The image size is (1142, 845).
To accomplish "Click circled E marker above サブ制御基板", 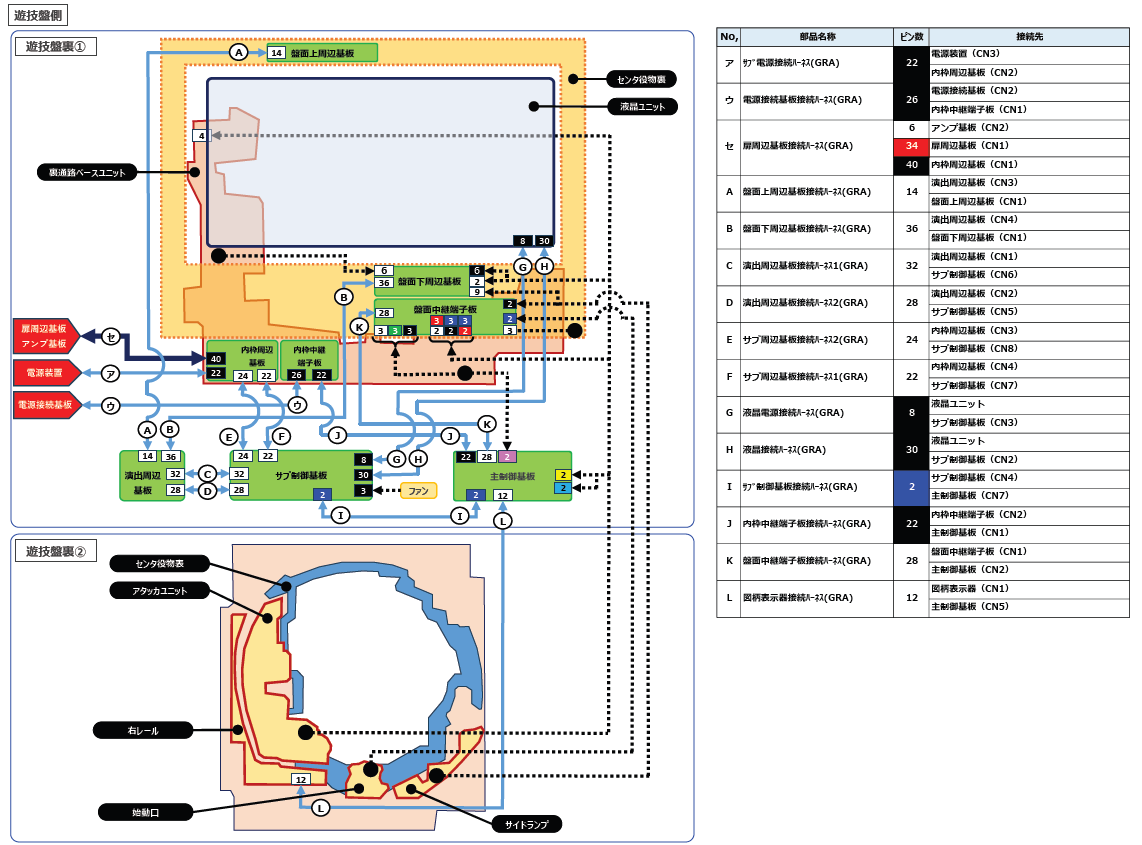I will click(x=229, y=437).
